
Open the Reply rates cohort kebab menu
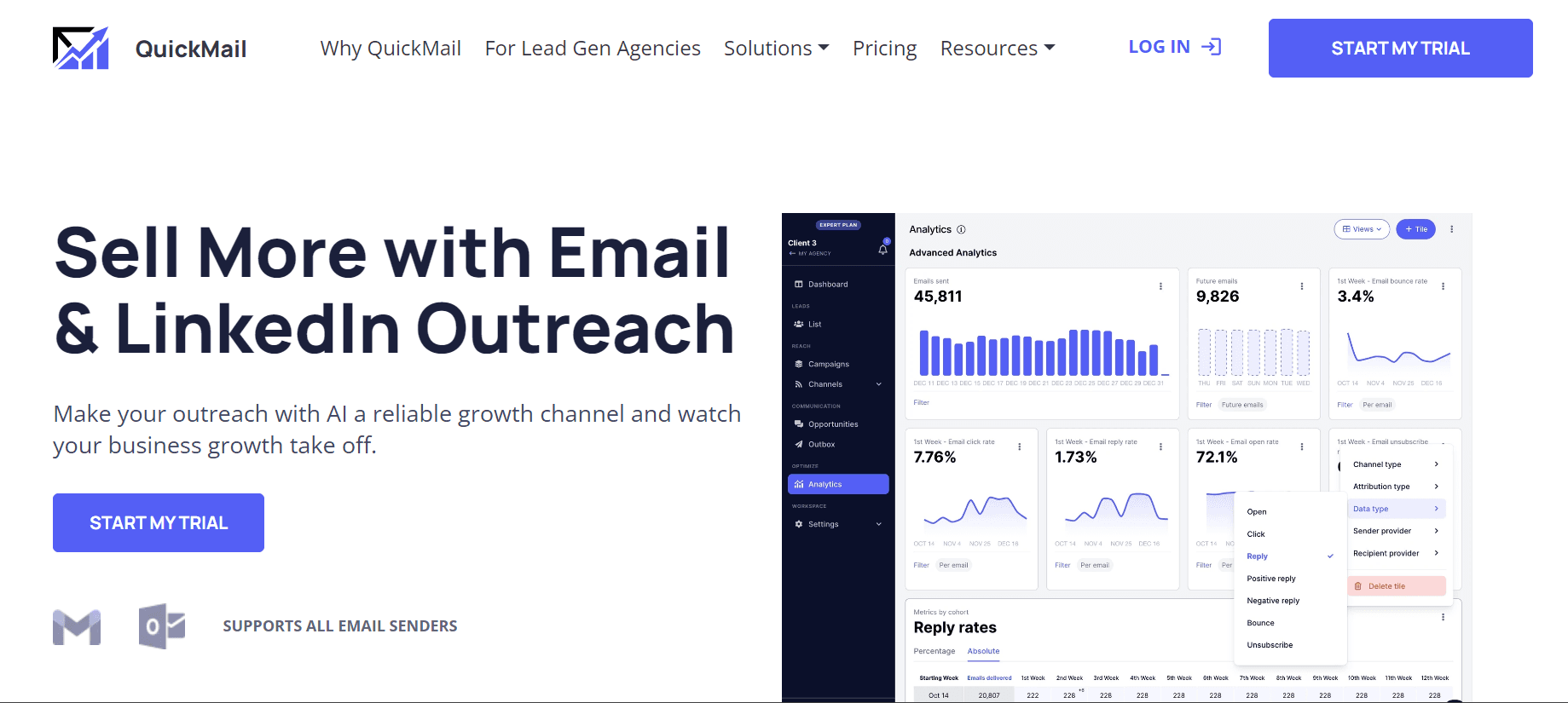click(x=1443, y=617)
